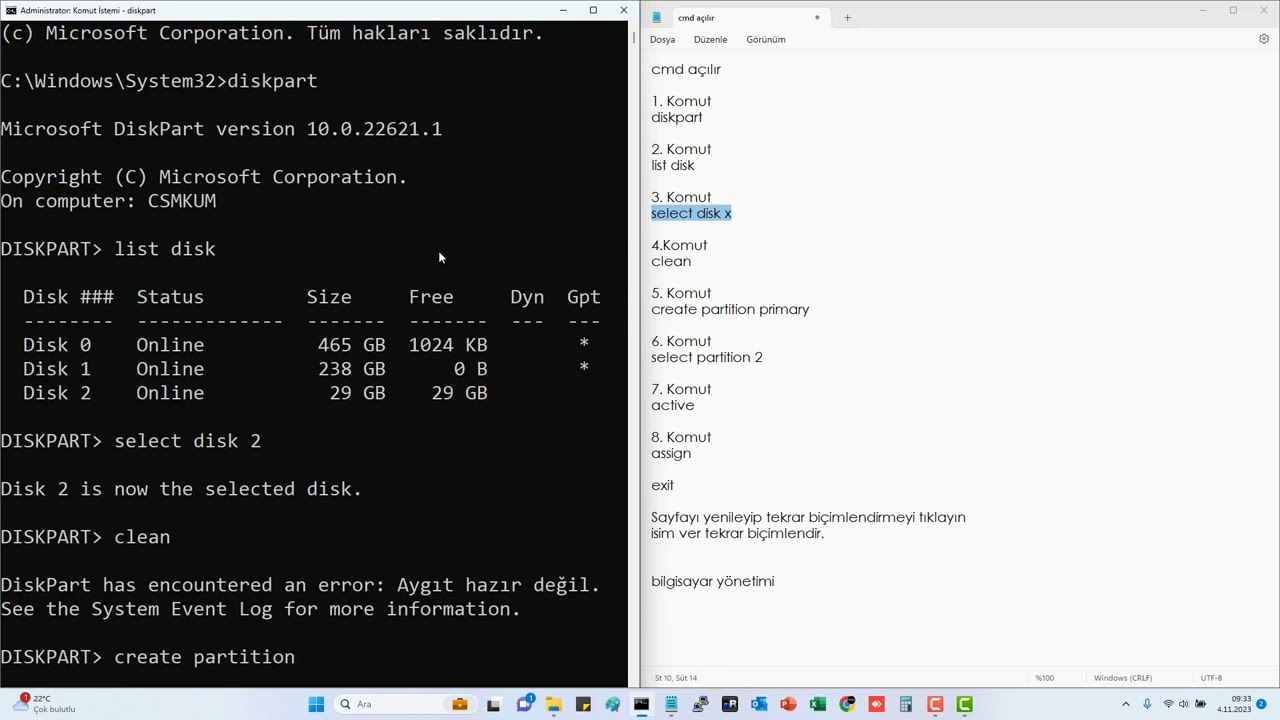1280x720 pixels.
Task: Add a new Notepad tab
Action: pyautogui.click(x=847, y=17)
